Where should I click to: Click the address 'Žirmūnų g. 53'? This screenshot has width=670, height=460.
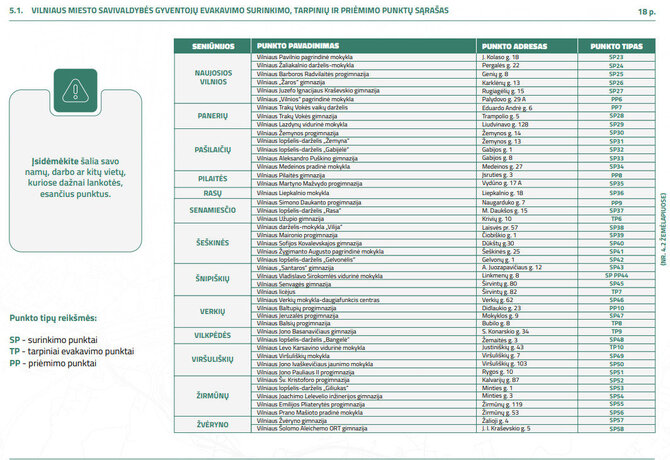click(x=500, y=413)
